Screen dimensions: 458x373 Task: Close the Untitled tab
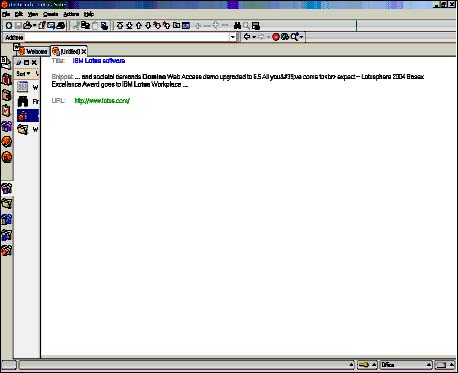click(x=84, y=51)
